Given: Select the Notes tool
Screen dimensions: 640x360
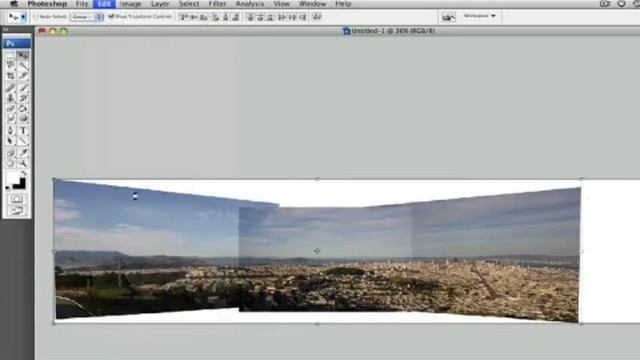Looking at the screenshot, I should coord(11,153).
